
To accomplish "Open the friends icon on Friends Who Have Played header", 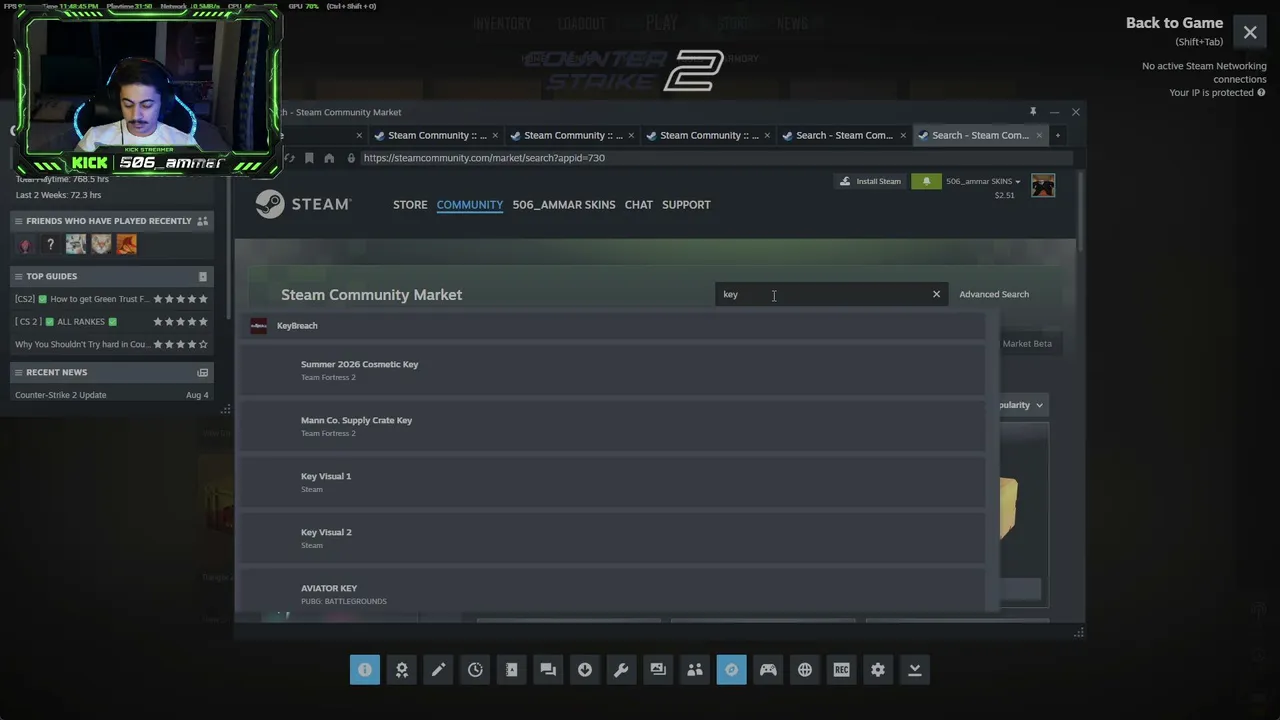I will point(203,221).
